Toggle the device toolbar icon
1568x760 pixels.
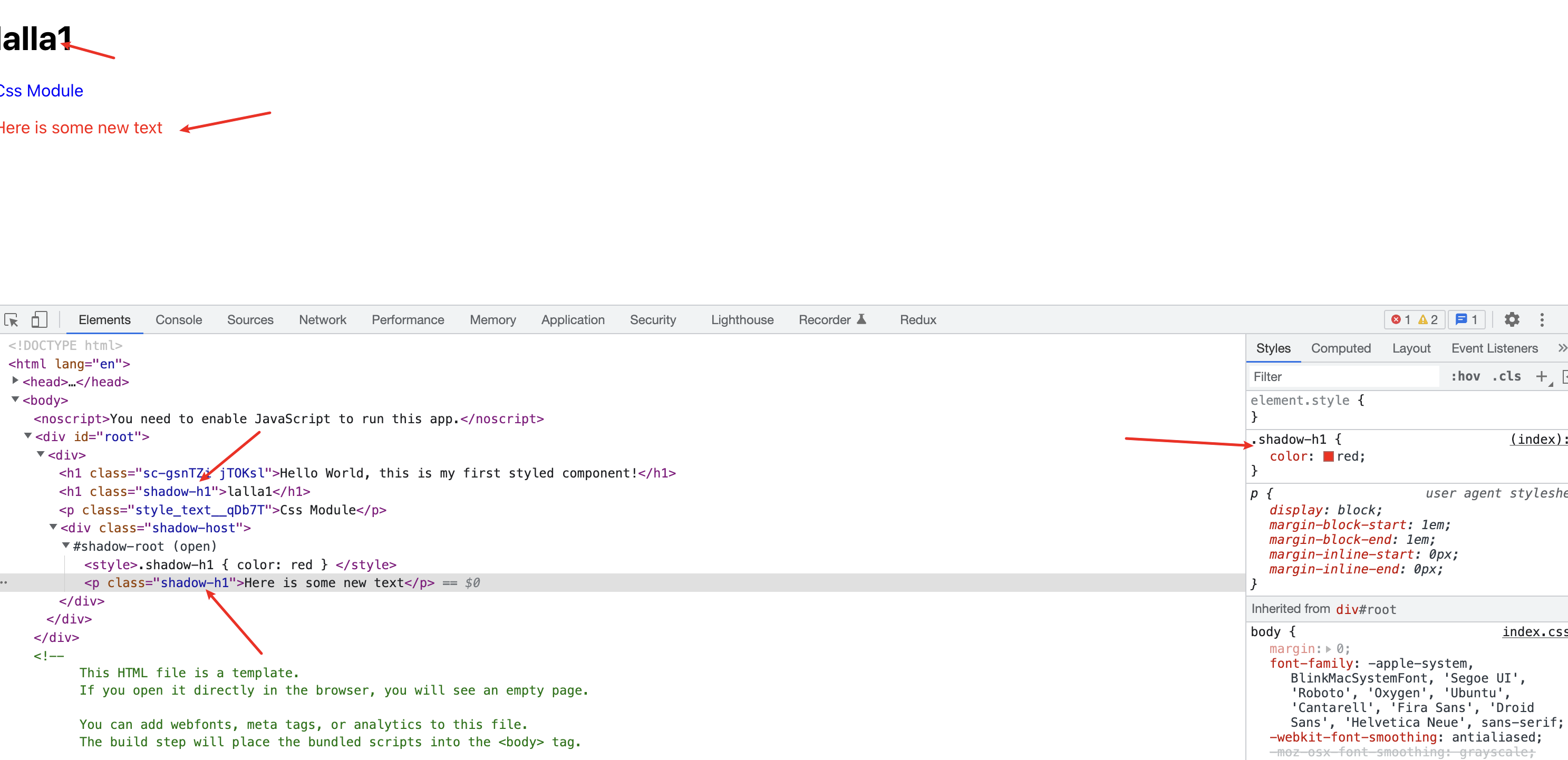pyautogui.click(x=40, y=319)
